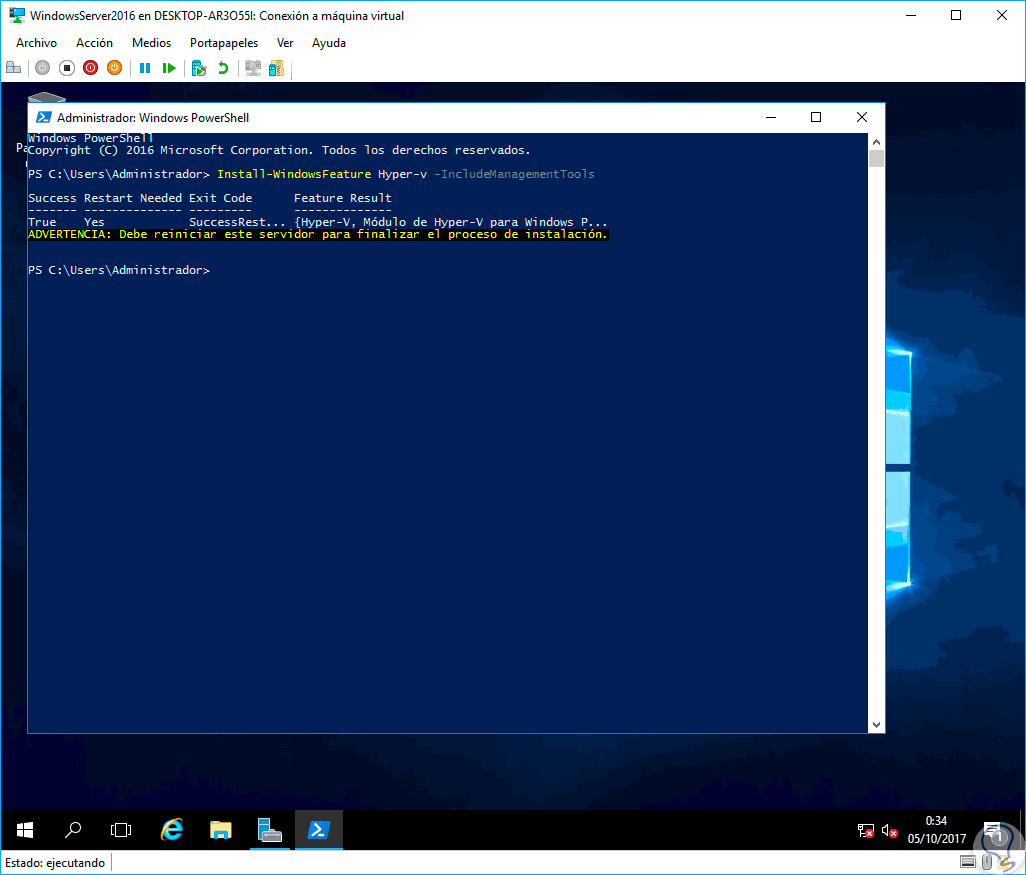Viewport: 1026px width, 875px height.
Task: Open the Ver menu
Action: (285, 43)
